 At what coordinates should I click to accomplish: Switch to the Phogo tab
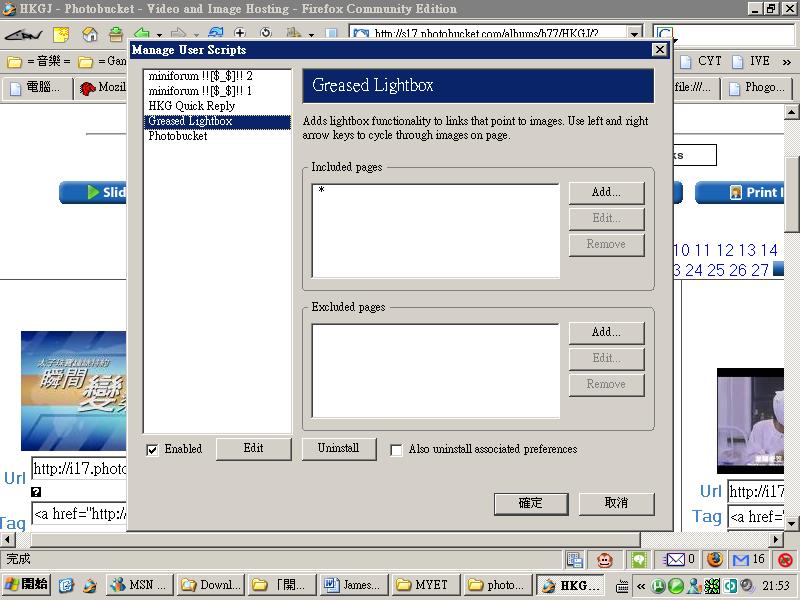tap(757, 88)
